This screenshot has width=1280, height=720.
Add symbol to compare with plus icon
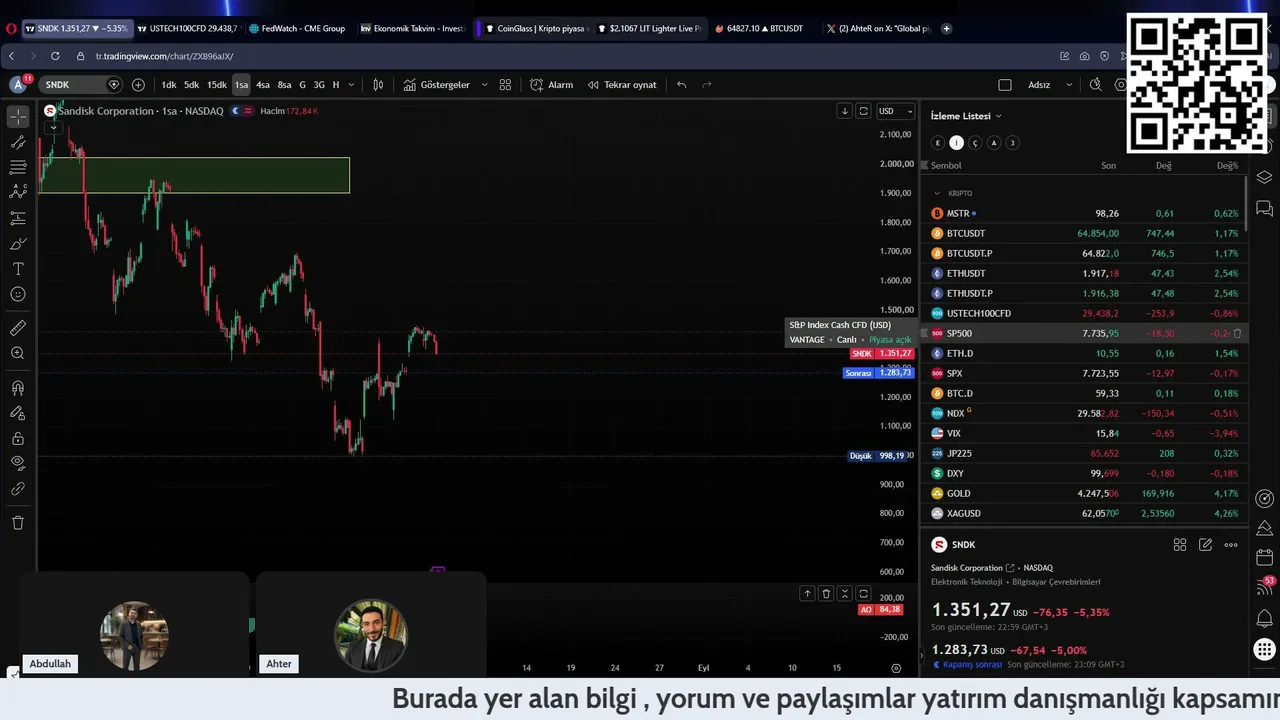tap(138, 85)
